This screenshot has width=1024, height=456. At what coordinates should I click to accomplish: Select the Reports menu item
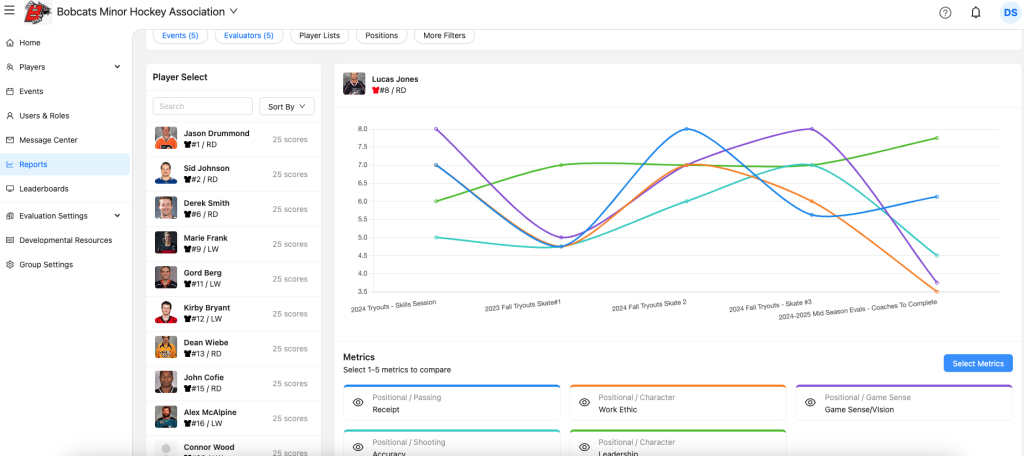(33, 164)
